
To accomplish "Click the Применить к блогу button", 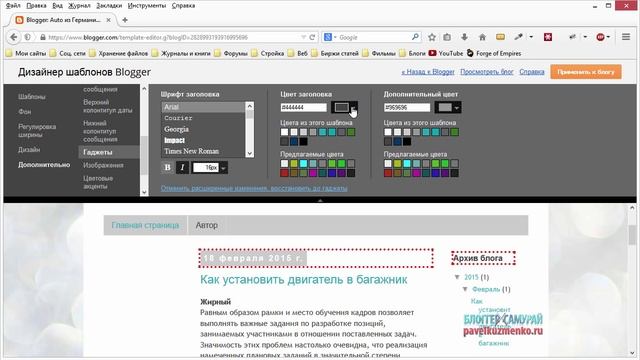I will pos(586,71).
